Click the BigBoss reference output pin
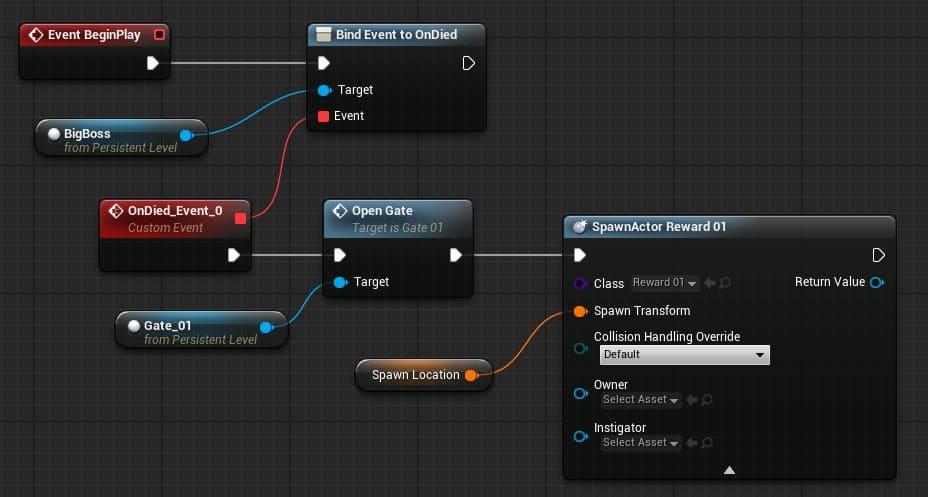 point(186,135)
